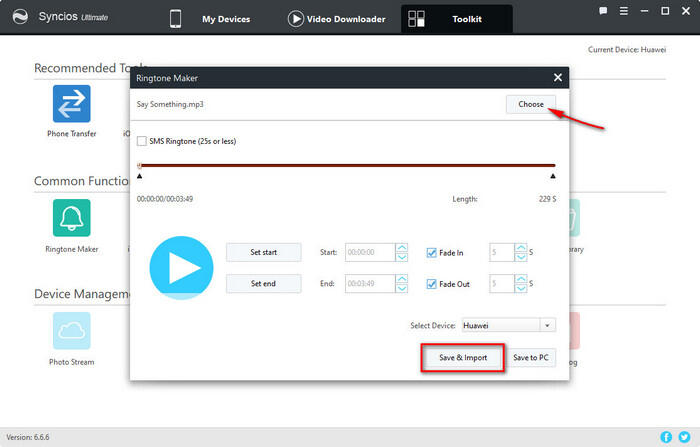The image size is (700, 447).
Task: Expand the Select Device dropdown
Action: 547,325
